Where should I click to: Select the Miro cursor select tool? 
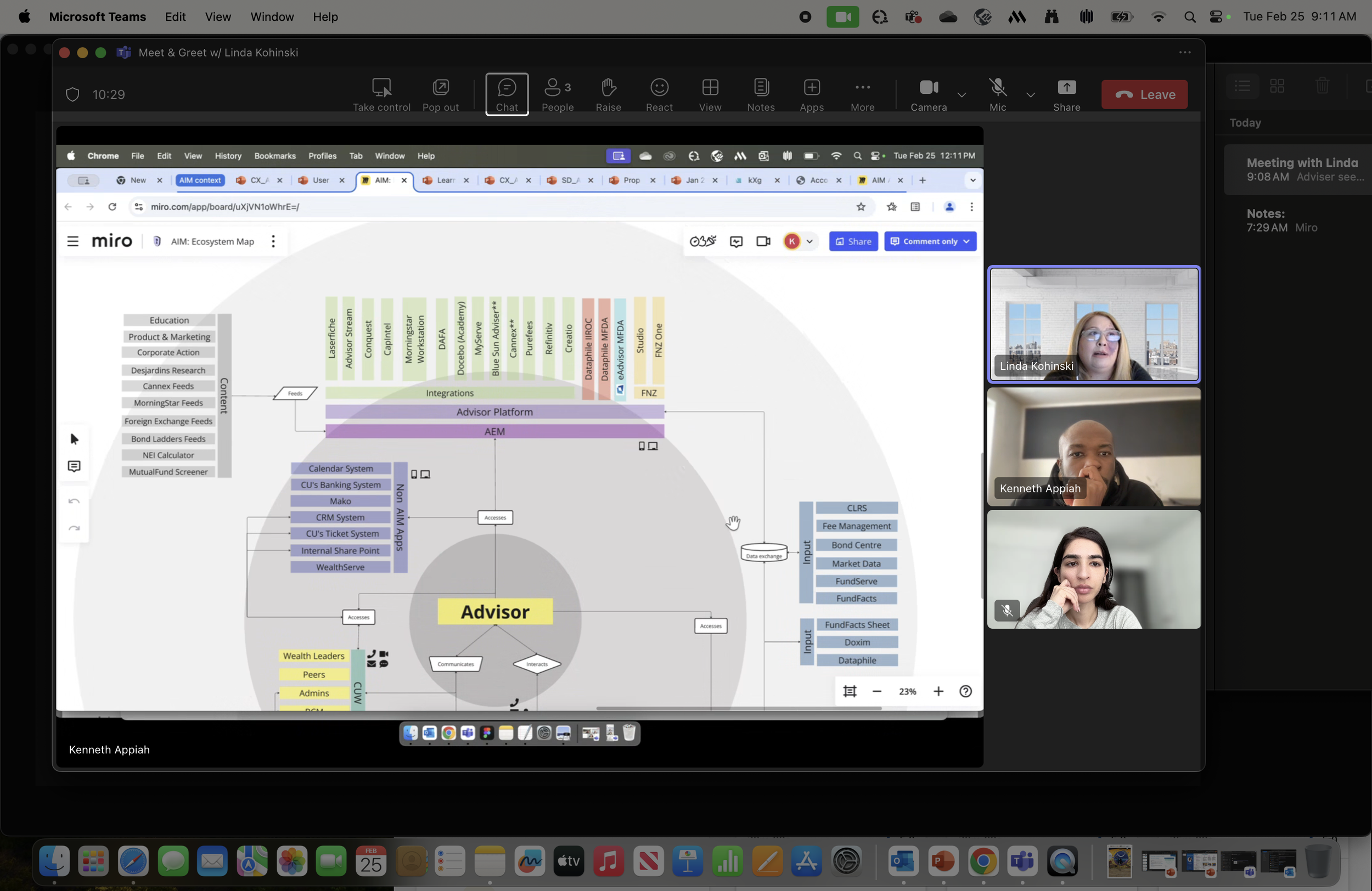(x=75, y=439)
